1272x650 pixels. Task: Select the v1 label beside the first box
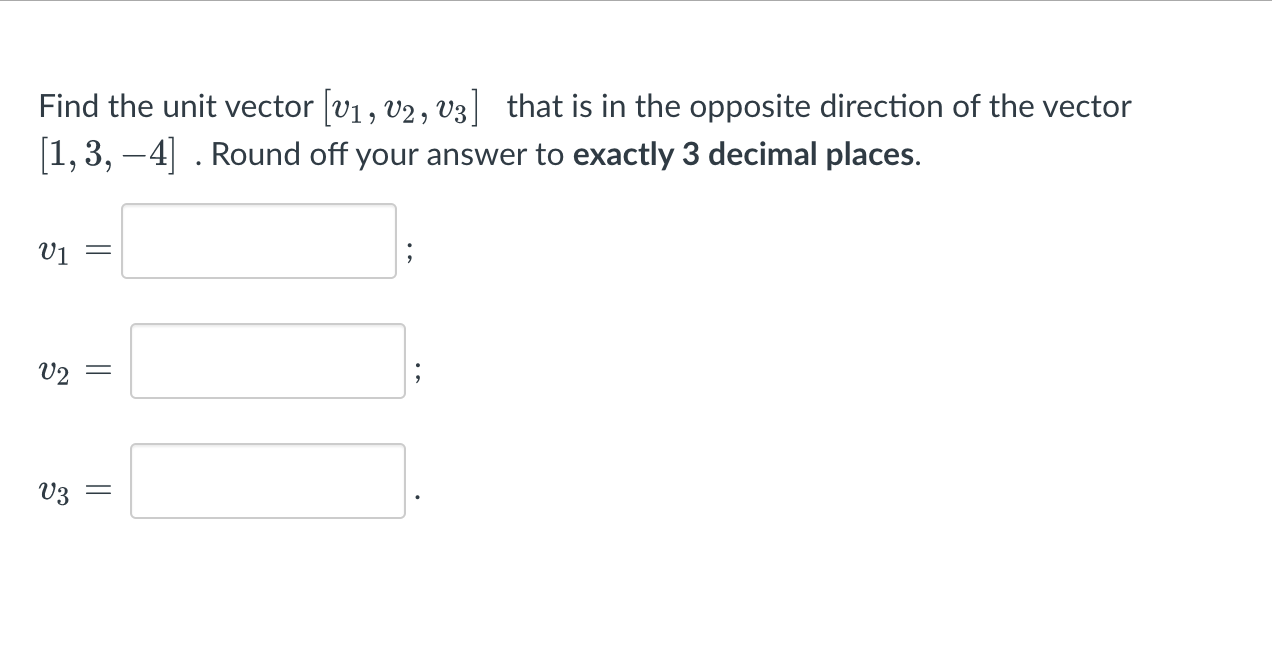pos(52,252)
